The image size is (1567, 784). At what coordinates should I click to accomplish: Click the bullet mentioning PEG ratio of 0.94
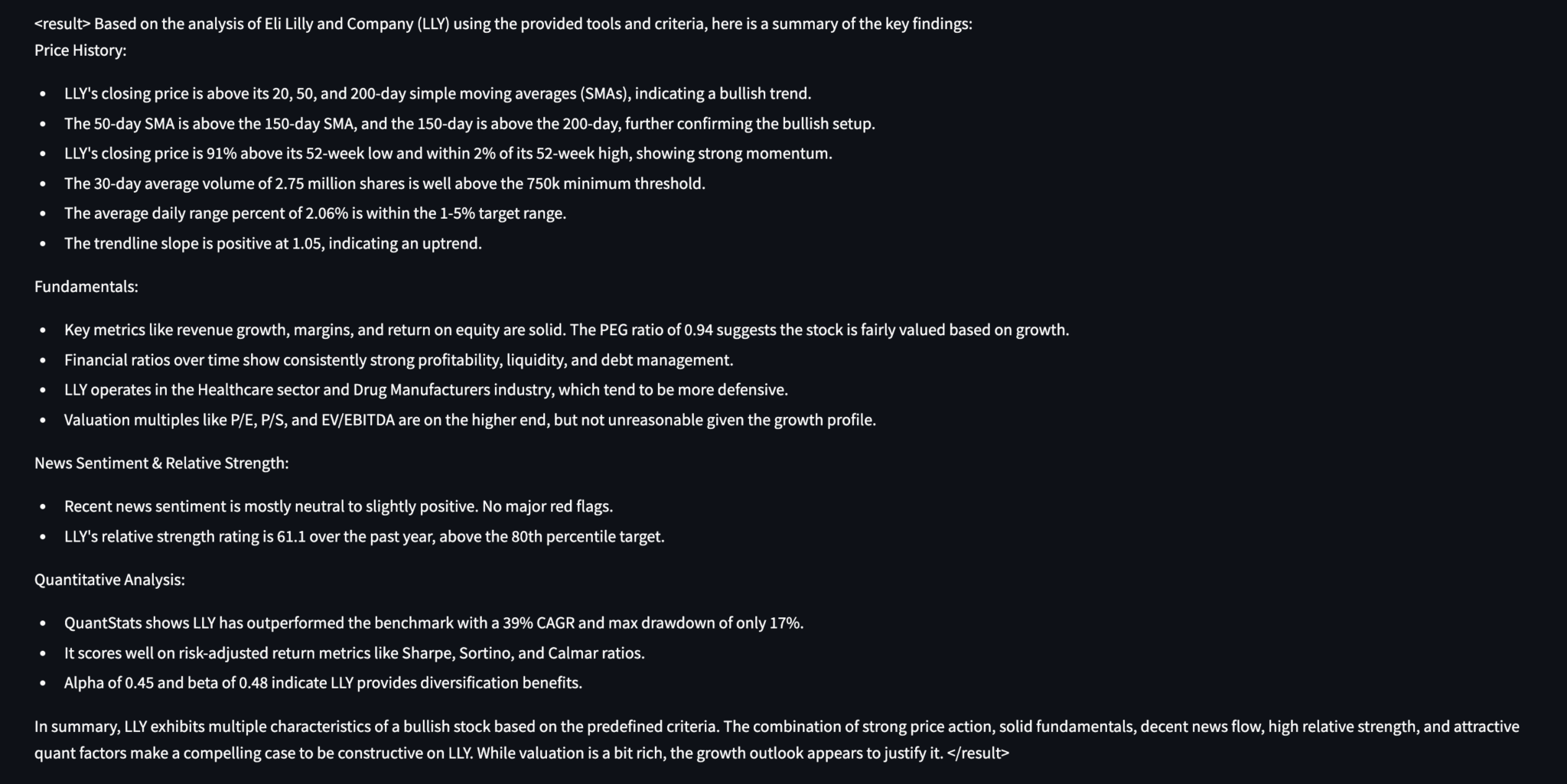566,330
